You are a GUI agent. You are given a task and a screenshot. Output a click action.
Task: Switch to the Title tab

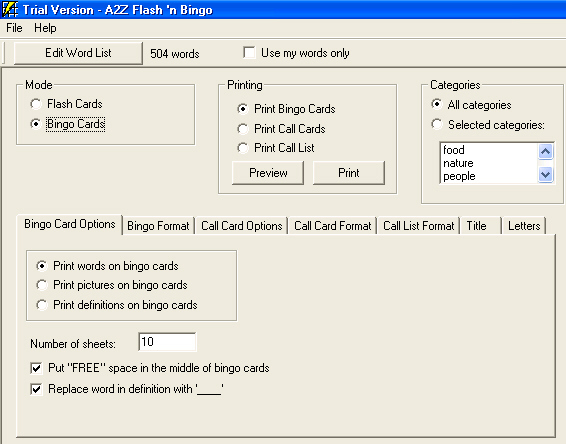pyautogui.click(x=481, y=226)
